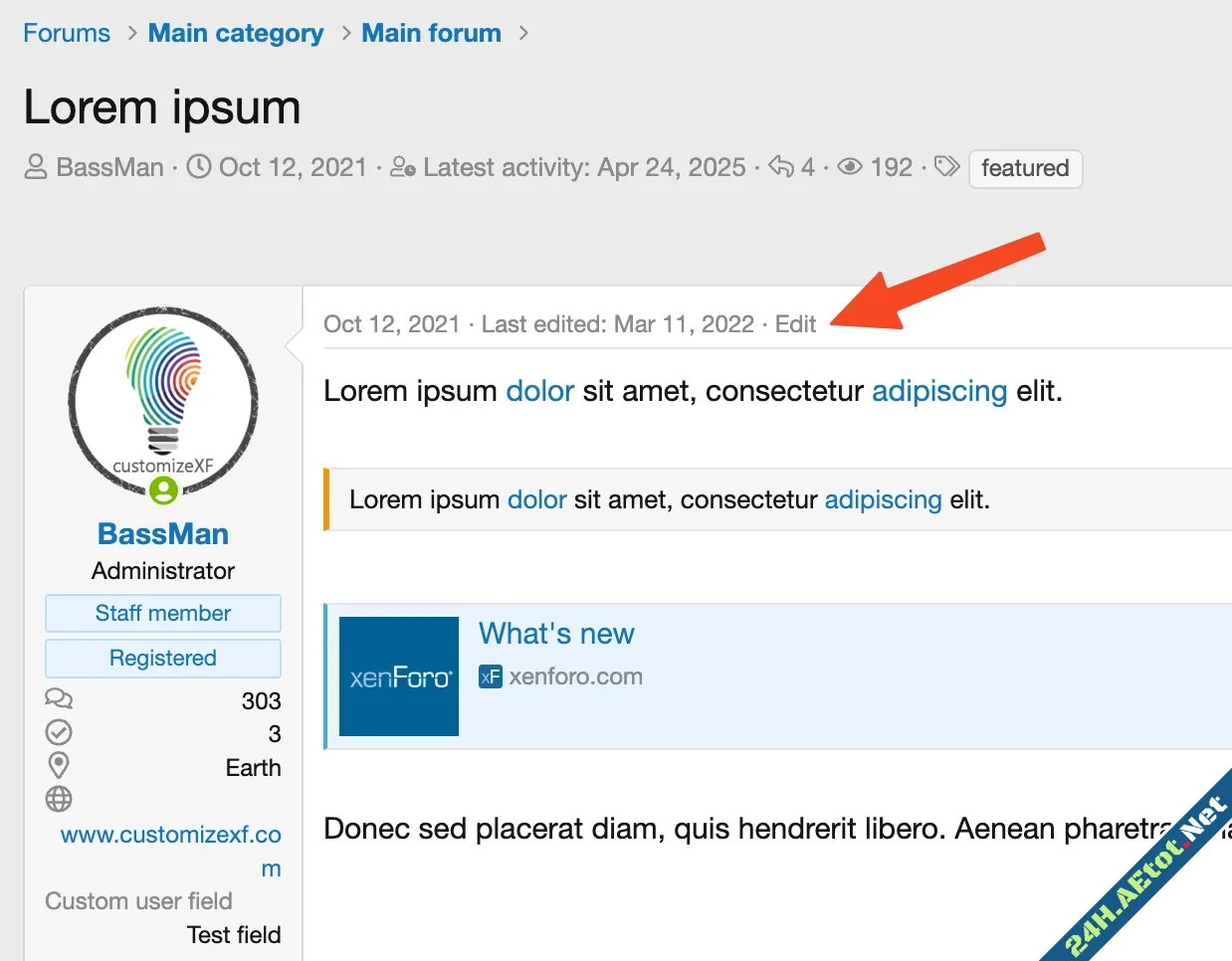The image size is (1232, 961).
Task: Open BassMan's profile from username
Action: [163, 534]
